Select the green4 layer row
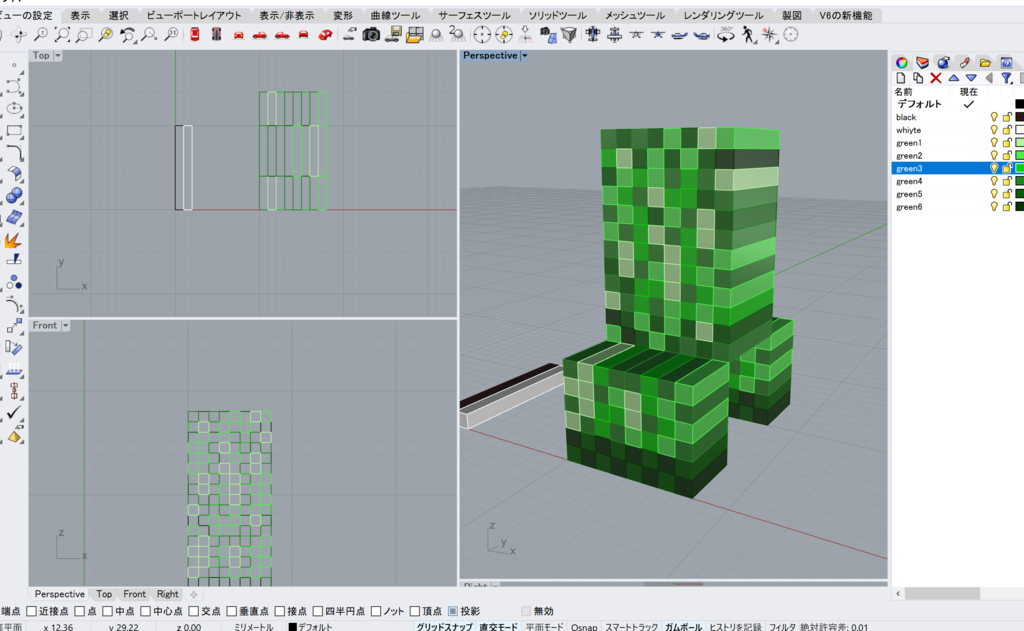1024x631 pixels. (x=957, y=181)
